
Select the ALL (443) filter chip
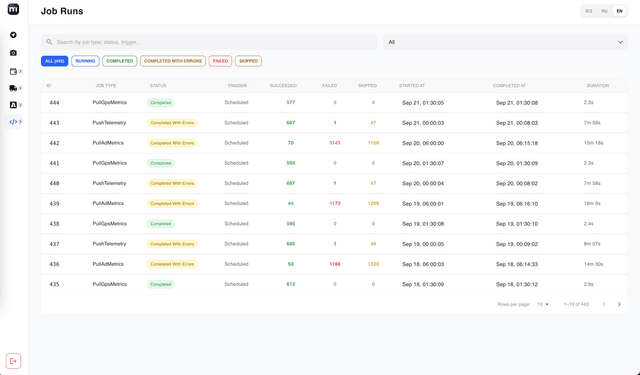click(x=54, y=61)
